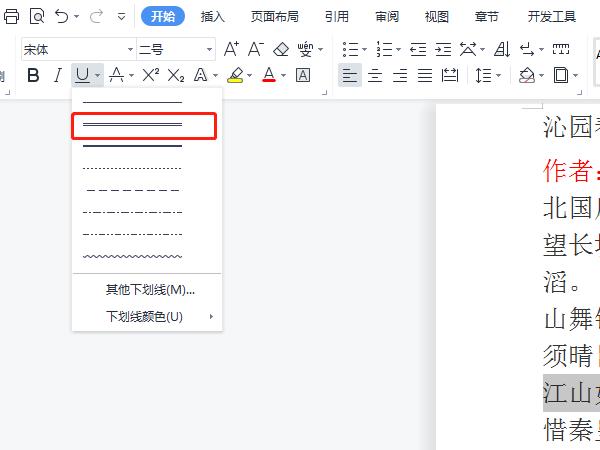Viewport: 600px width, 450px height.
Task: Click the center align icon
Action: 375,75
